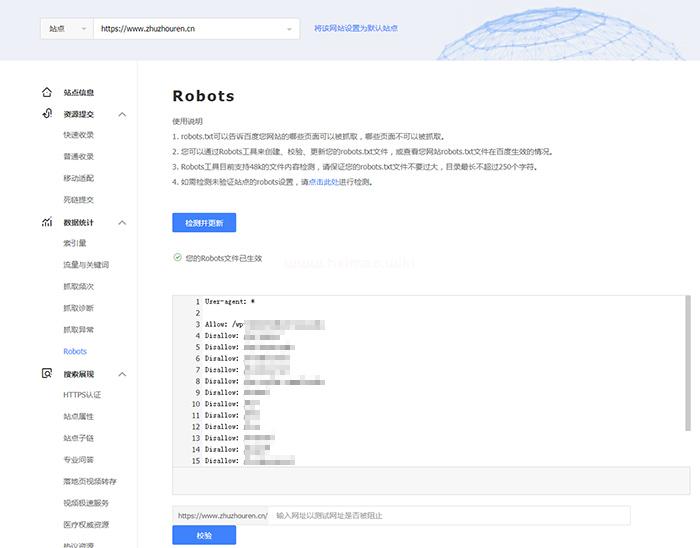Go to HTTPS认证 in the sidebar

click(82, 395)
